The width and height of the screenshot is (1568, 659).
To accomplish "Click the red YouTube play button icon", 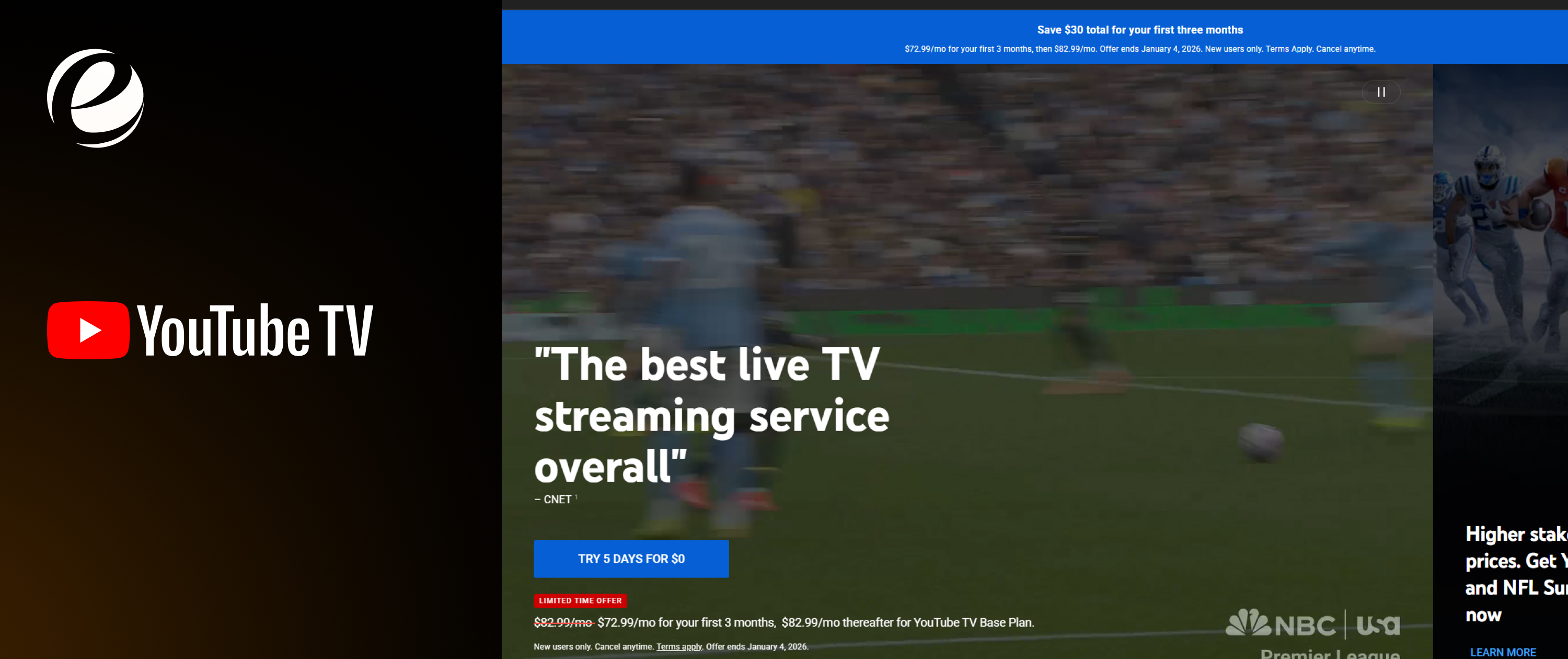I will coord(89,329).
